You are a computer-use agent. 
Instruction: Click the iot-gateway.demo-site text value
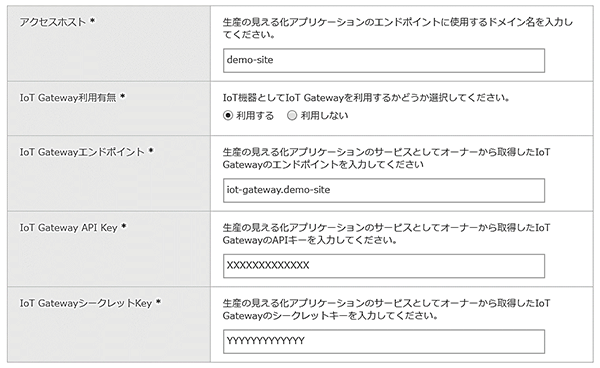click(x=278, y=190)
